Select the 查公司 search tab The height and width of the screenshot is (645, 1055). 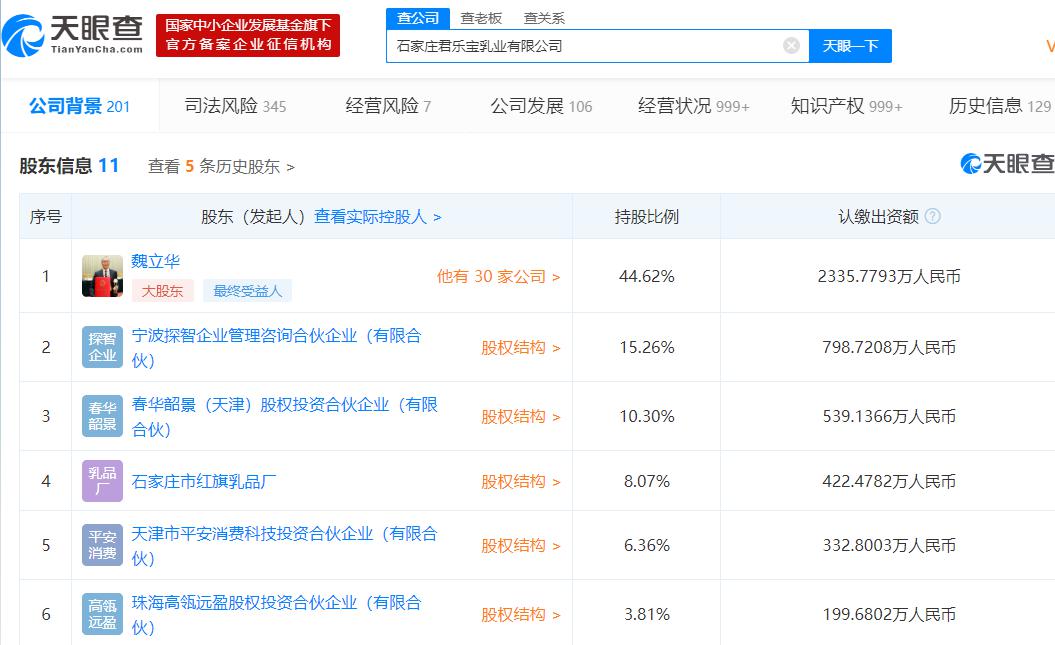418,18
